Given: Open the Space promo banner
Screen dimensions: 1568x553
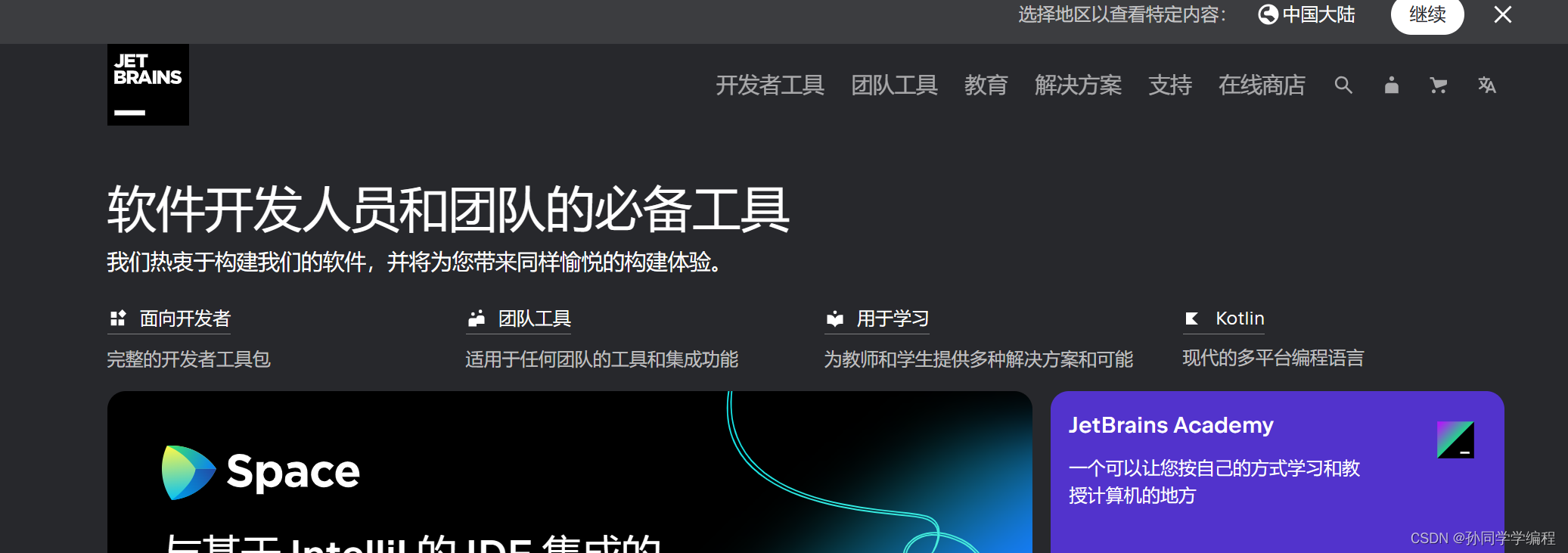Looking at the screenshot, I should click(570, 472).
